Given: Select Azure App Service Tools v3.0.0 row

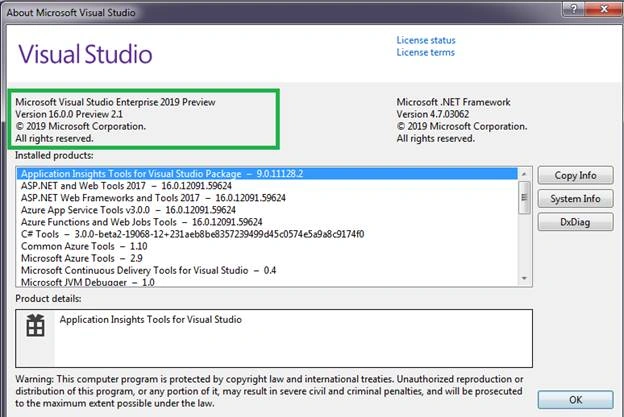Looking at the screenshot, I should (267, 210).
